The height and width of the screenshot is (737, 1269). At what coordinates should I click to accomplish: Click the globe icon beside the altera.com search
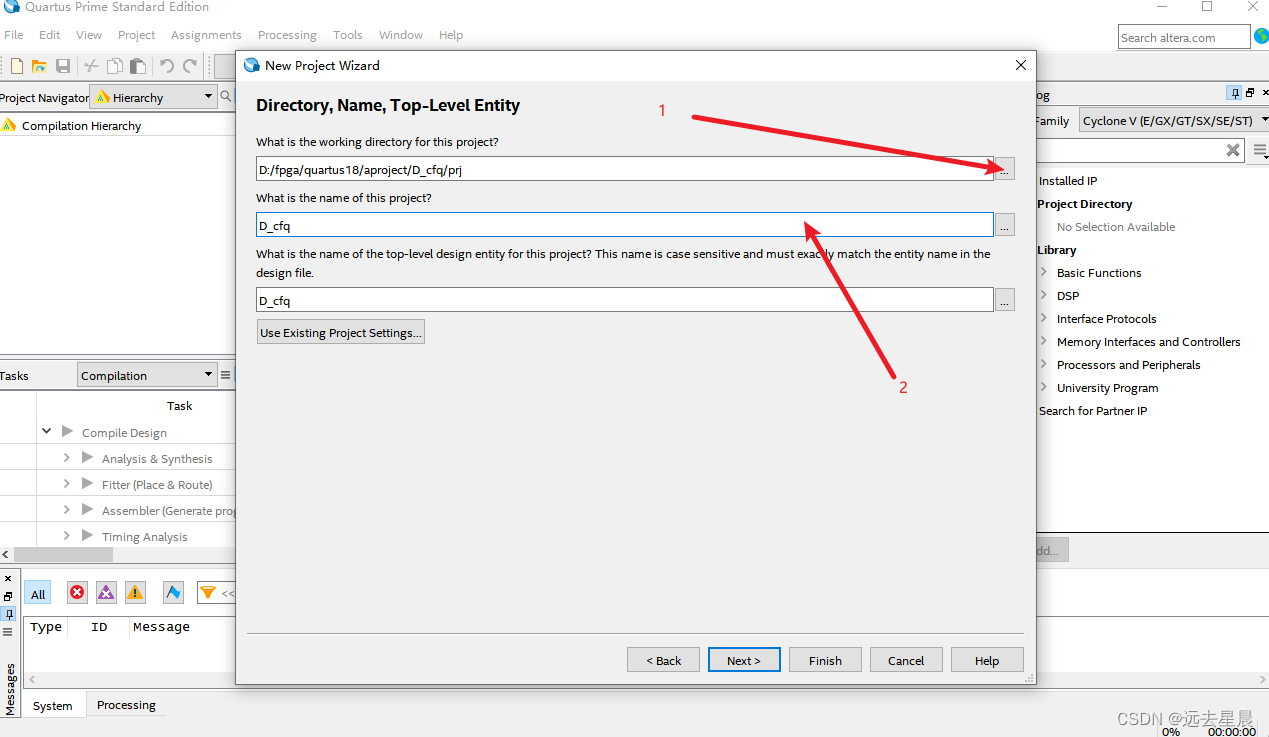(x=1261, y=37)
